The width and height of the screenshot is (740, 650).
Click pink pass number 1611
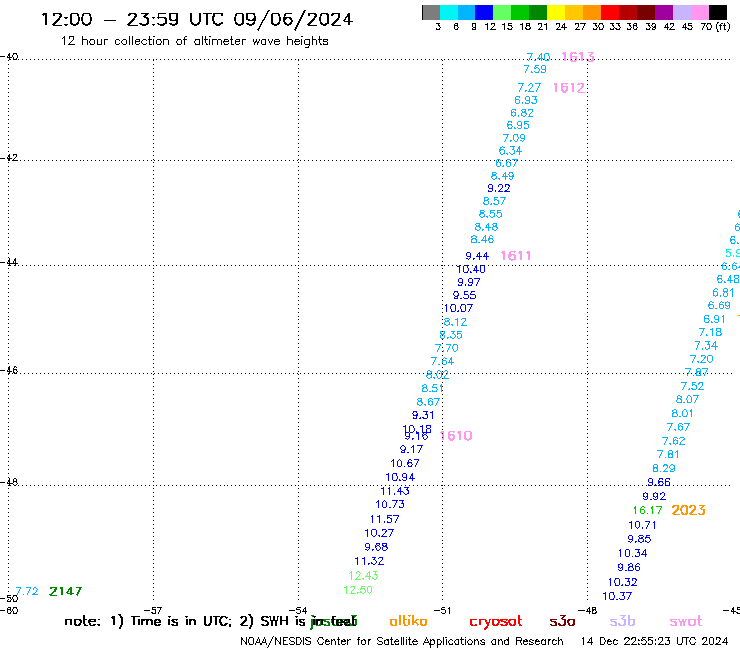point(516,256)
